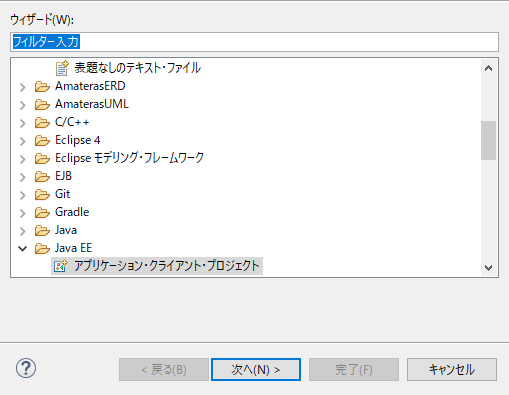Image resolution: width=509 pixels, height=395 pixels.
Task: Select the Git label
Action: [x=62, y=194]
